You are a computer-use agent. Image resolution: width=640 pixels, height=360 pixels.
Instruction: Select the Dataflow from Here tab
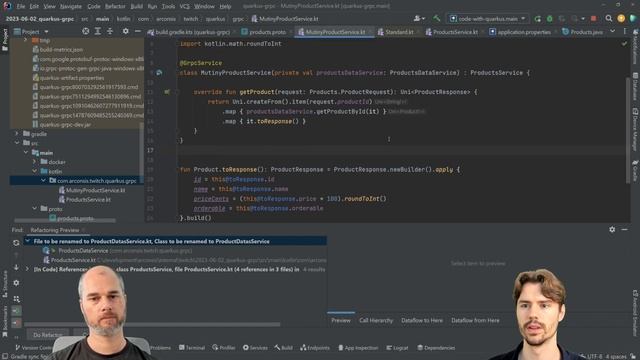pyautogui.click(x=475, y=320)
